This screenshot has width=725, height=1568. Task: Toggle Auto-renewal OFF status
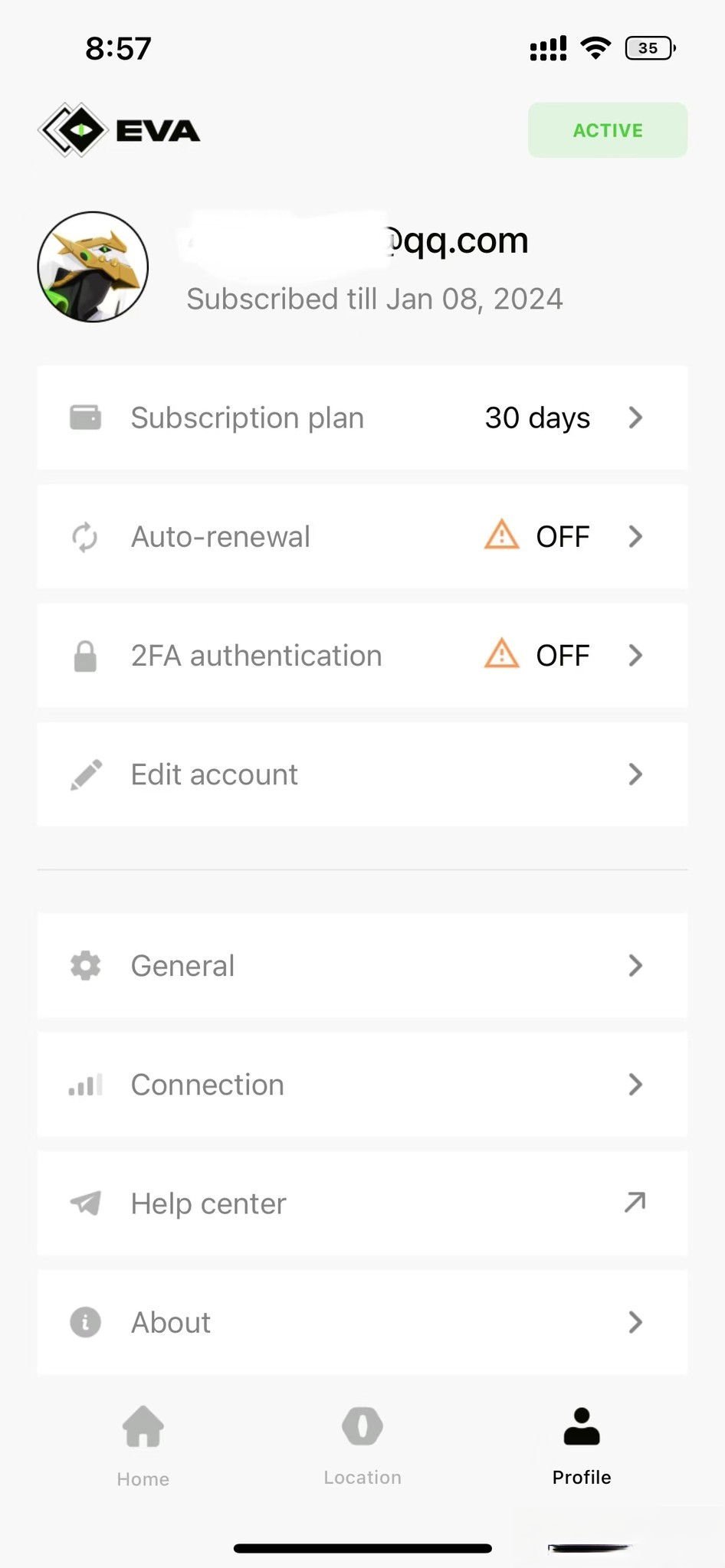[562, 536]
